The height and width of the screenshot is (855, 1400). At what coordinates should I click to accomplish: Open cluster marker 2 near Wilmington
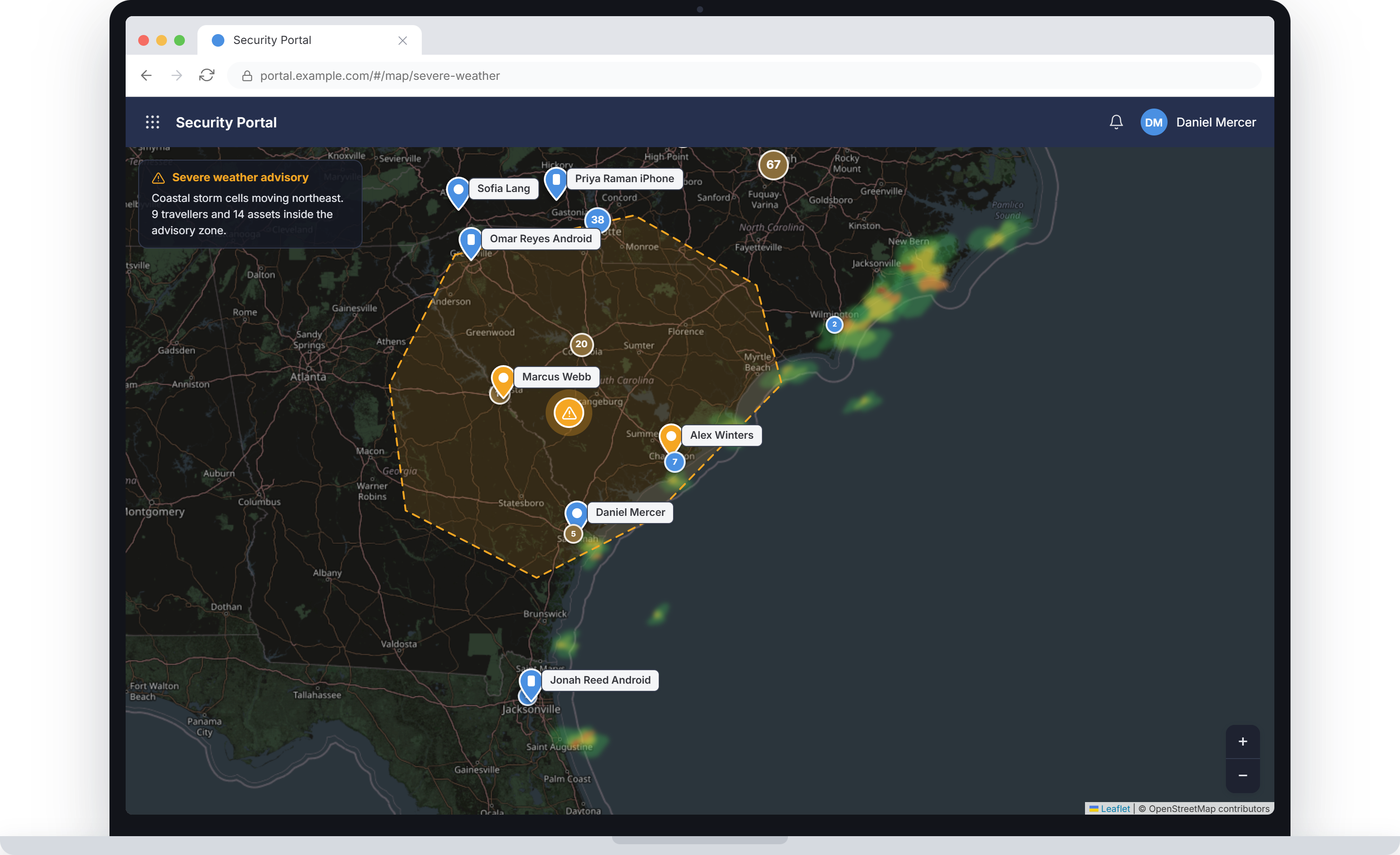pyautogui.click(x=834, y=324)
